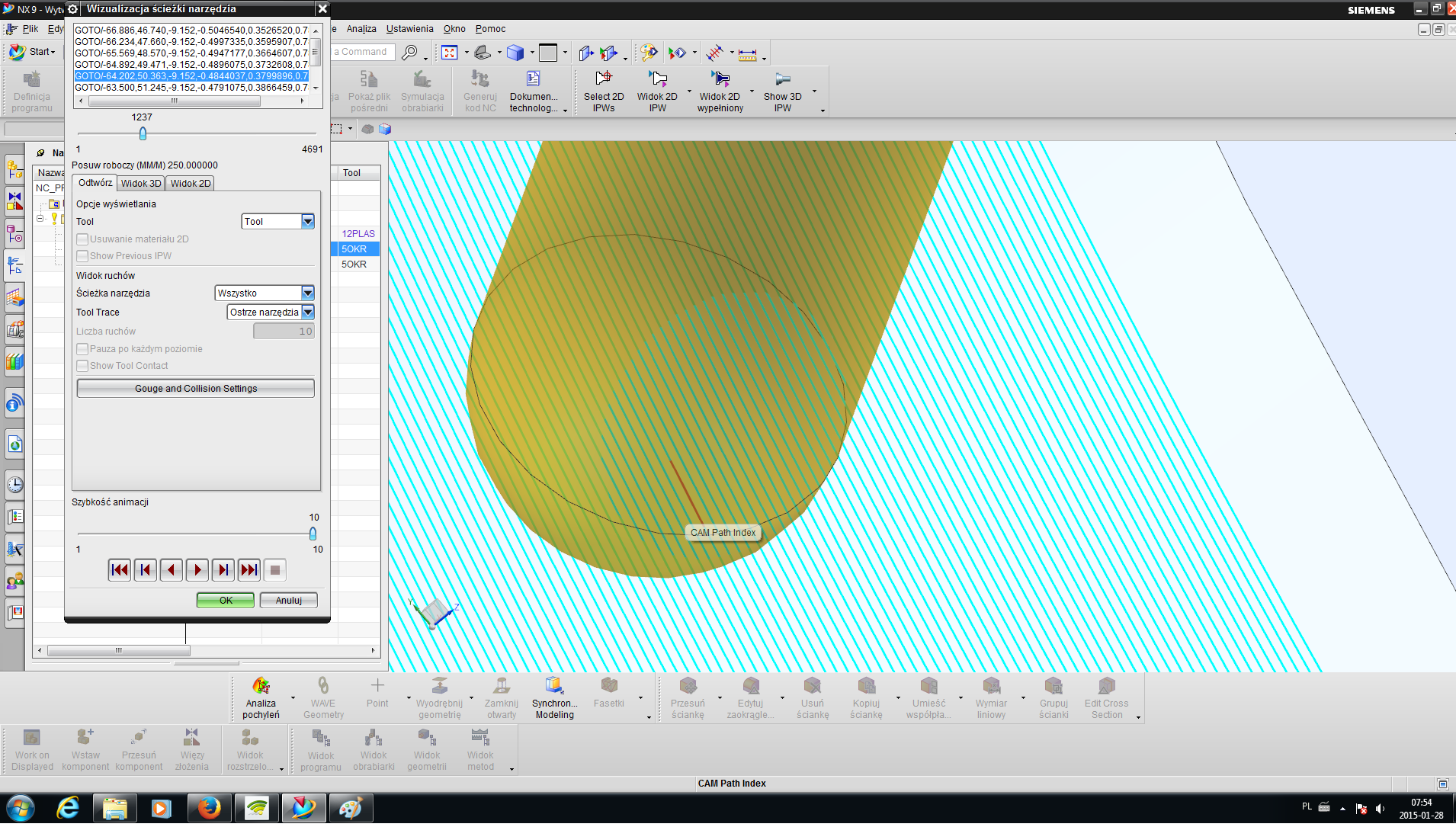Image resolution: width=1456 pixels, height=827 pixels.
Task: Open the Widok 2D IPW tool
Action: [x=657, y=91]
